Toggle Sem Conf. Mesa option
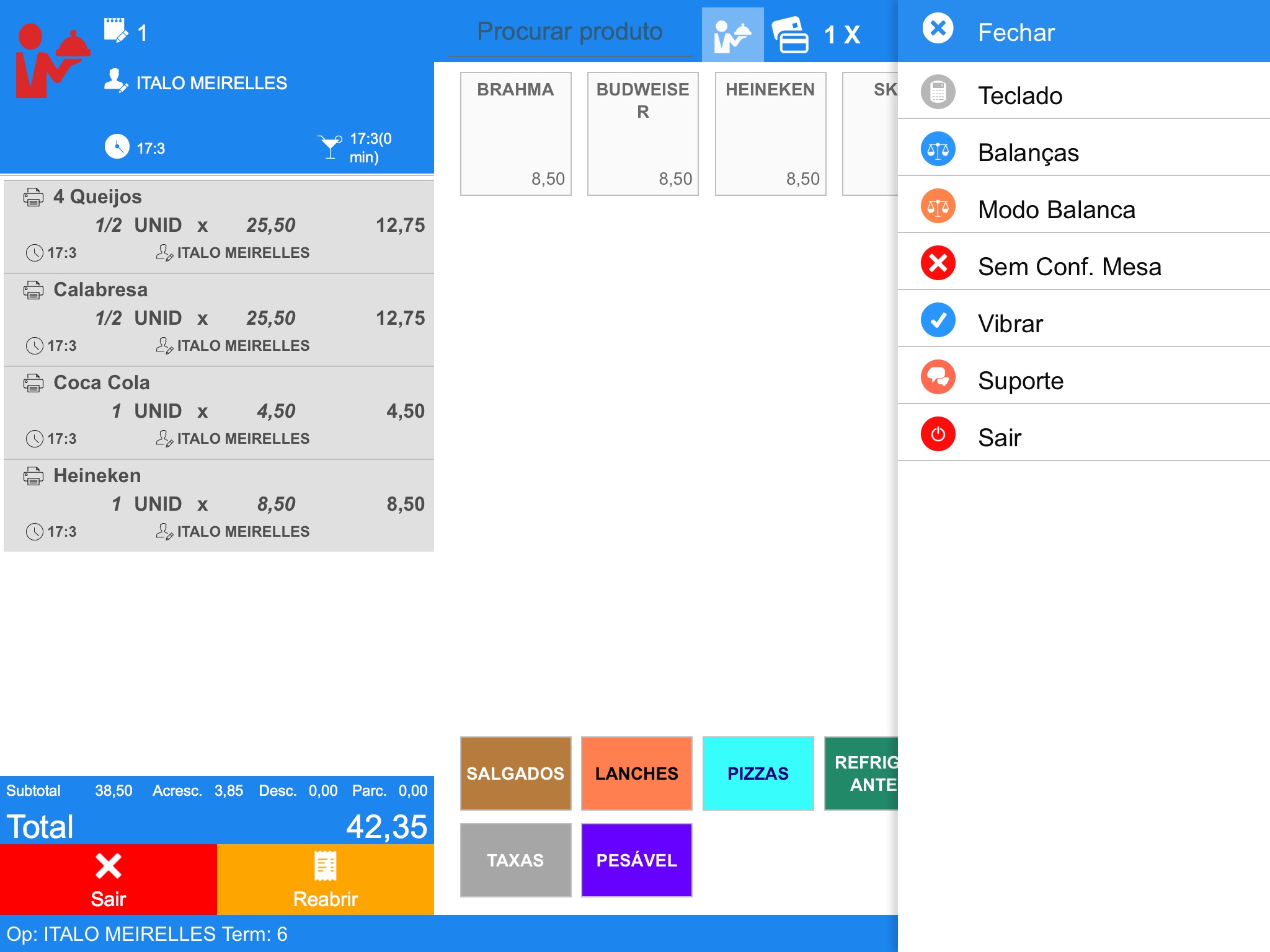 pyautogui.click(x=1084, y=262)
